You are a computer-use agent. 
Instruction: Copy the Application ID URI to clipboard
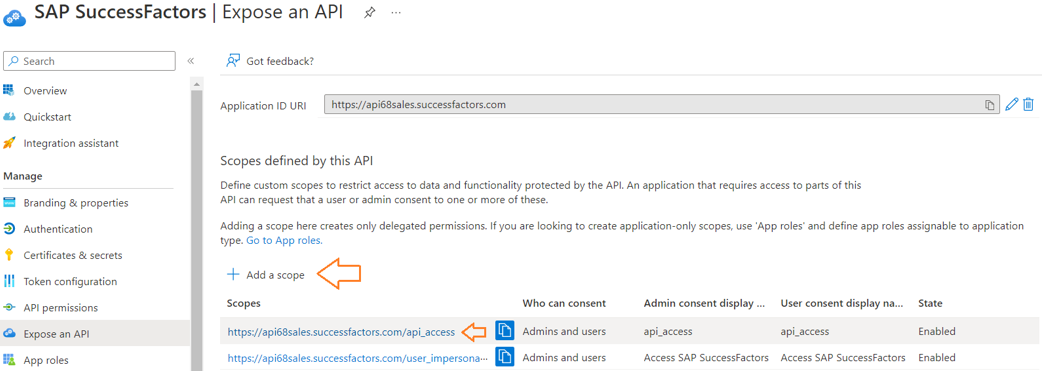pyautogui.click(x=990, y=105)
